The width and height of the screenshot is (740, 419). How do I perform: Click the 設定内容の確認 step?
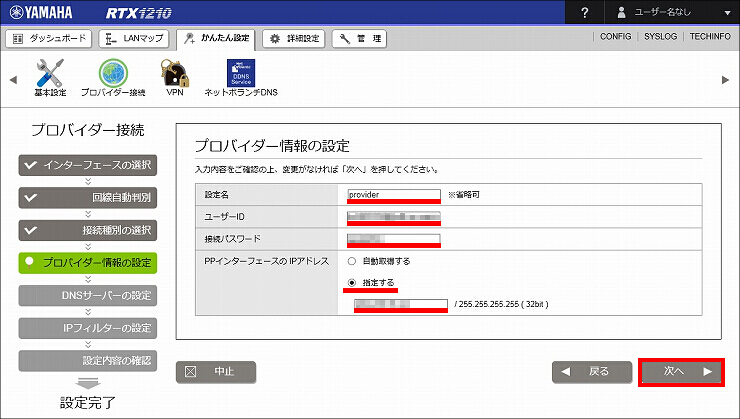click(x=88, y=360)
